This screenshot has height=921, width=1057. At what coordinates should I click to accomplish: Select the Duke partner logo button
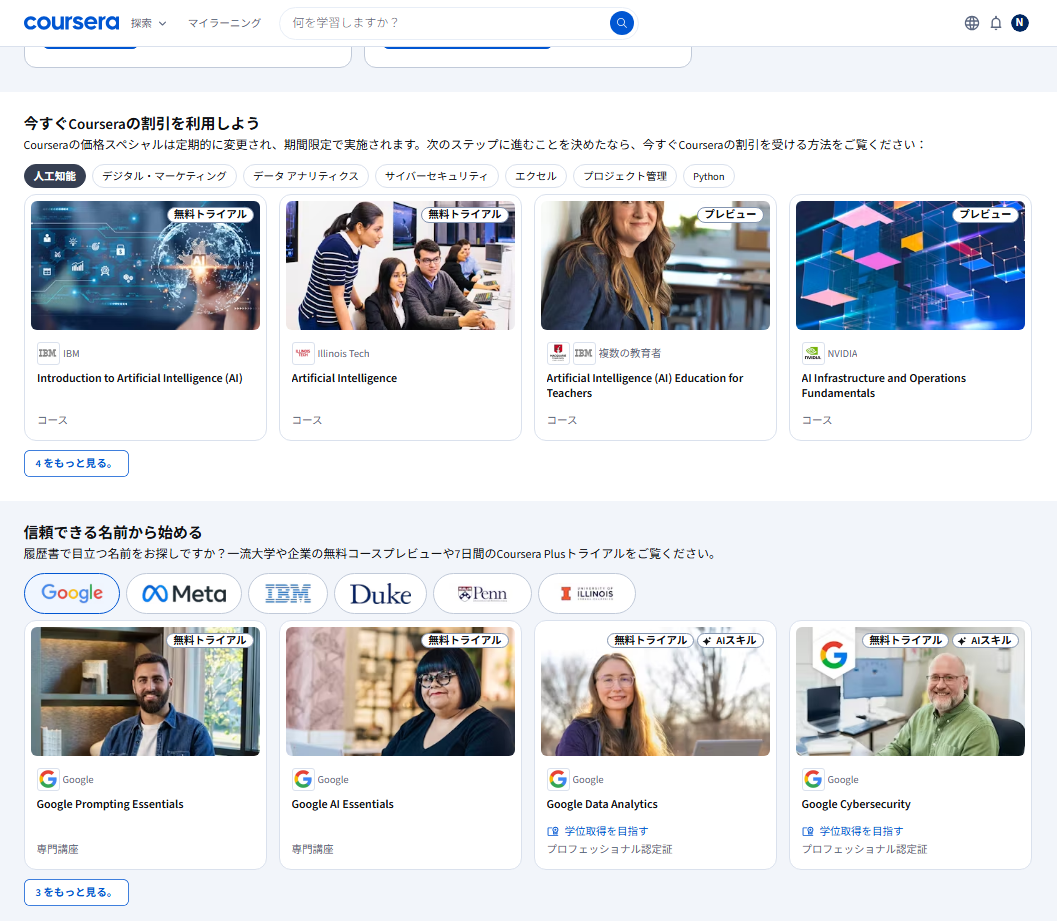pyautogui.click(x=380, y=593)
